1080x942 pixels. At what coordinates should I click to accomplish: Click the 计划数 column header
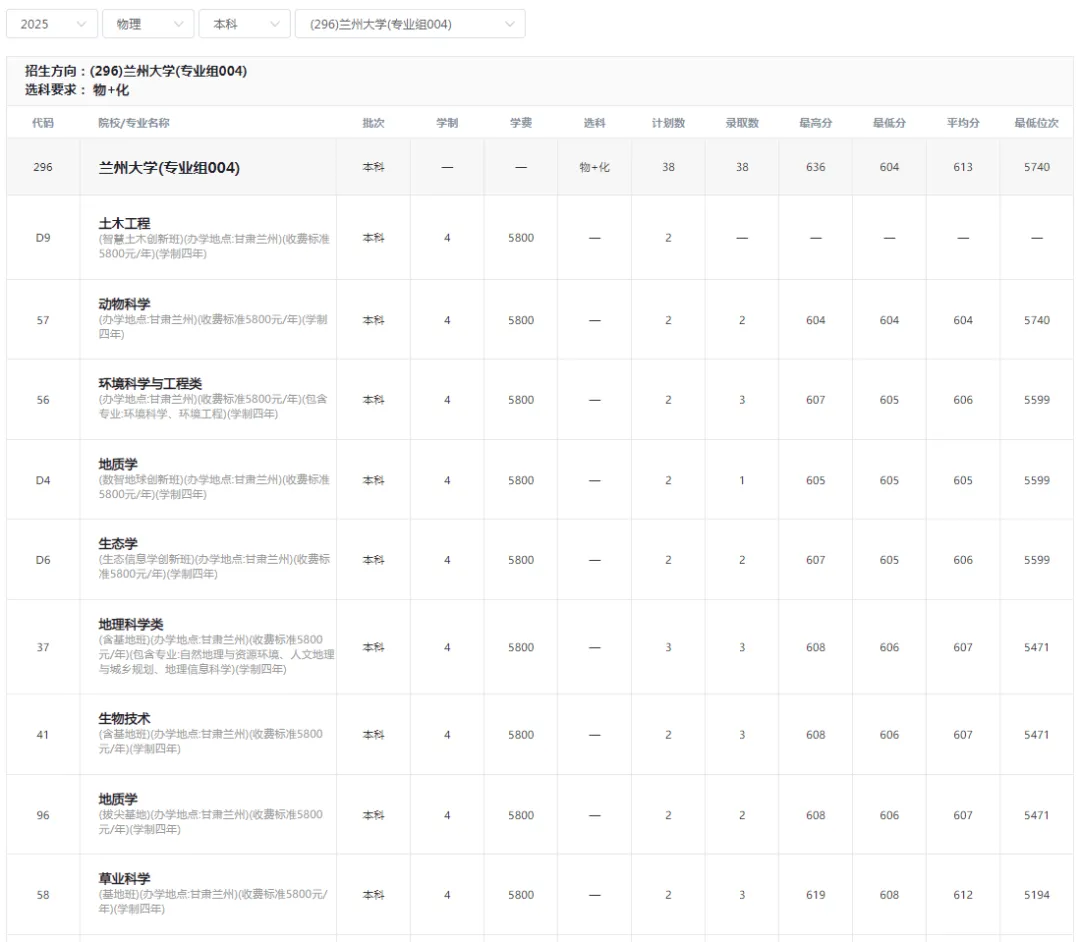(668, 123)
